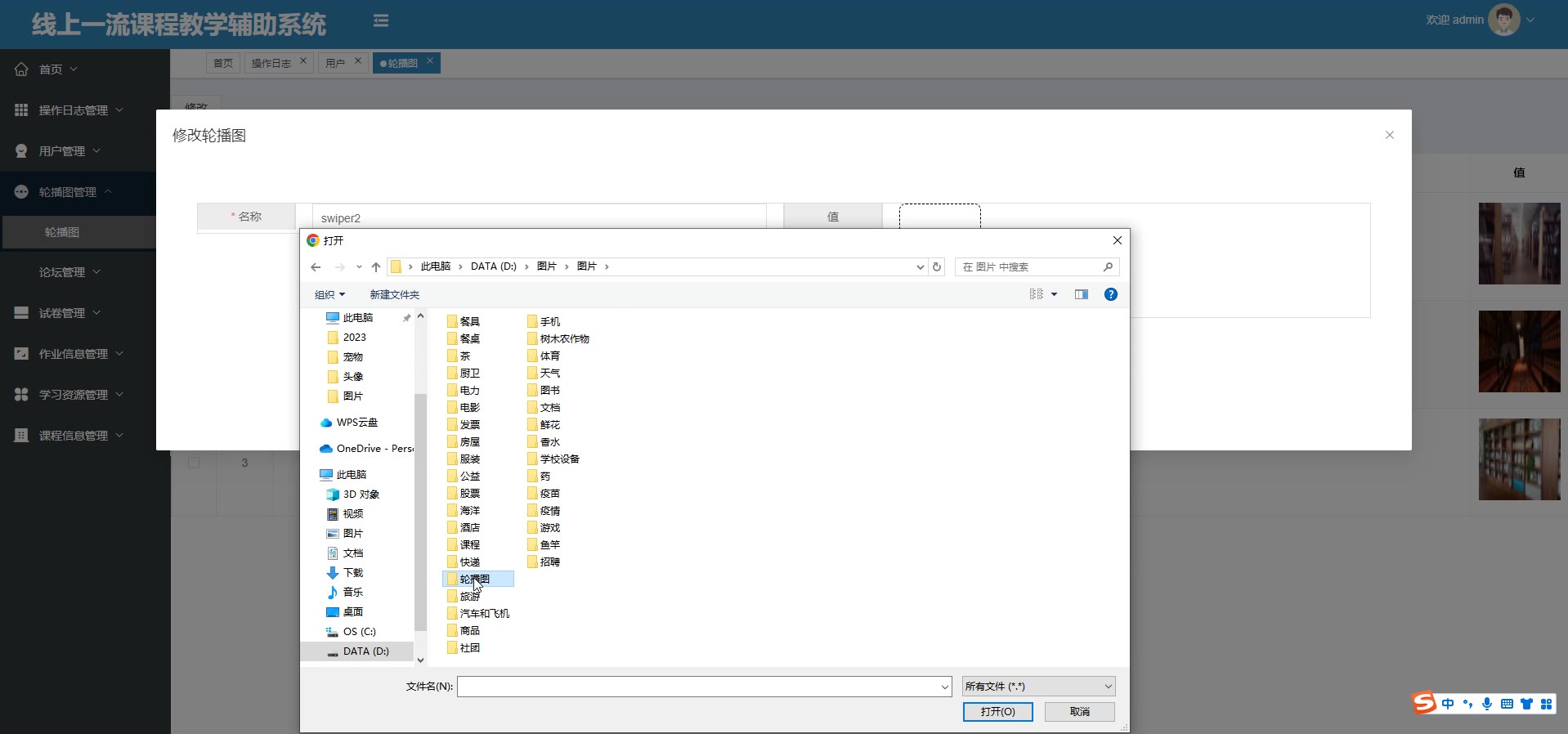The width and height of the screenshot is (1568, 734).
Task: Open the 课程 folder
Action: [x=469, y=545]
